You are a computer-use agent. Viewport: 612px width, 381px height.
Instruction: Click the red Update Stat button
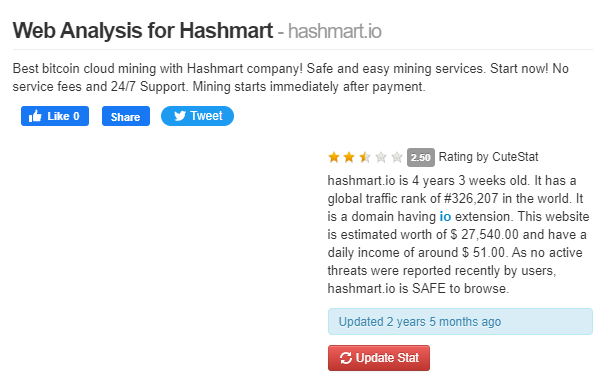pos(379,358)
